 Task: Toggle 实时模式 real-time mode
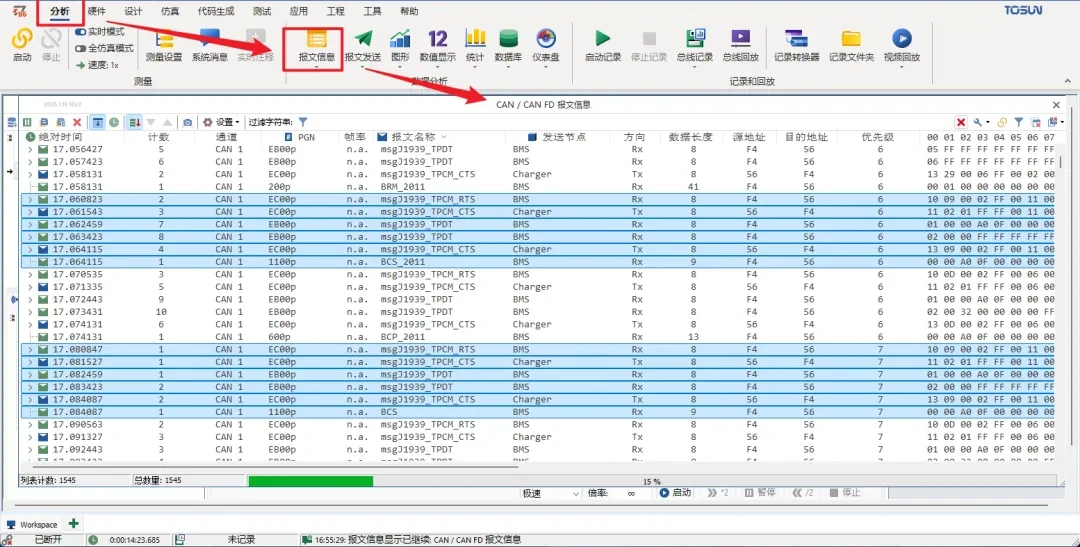(99, 32)
